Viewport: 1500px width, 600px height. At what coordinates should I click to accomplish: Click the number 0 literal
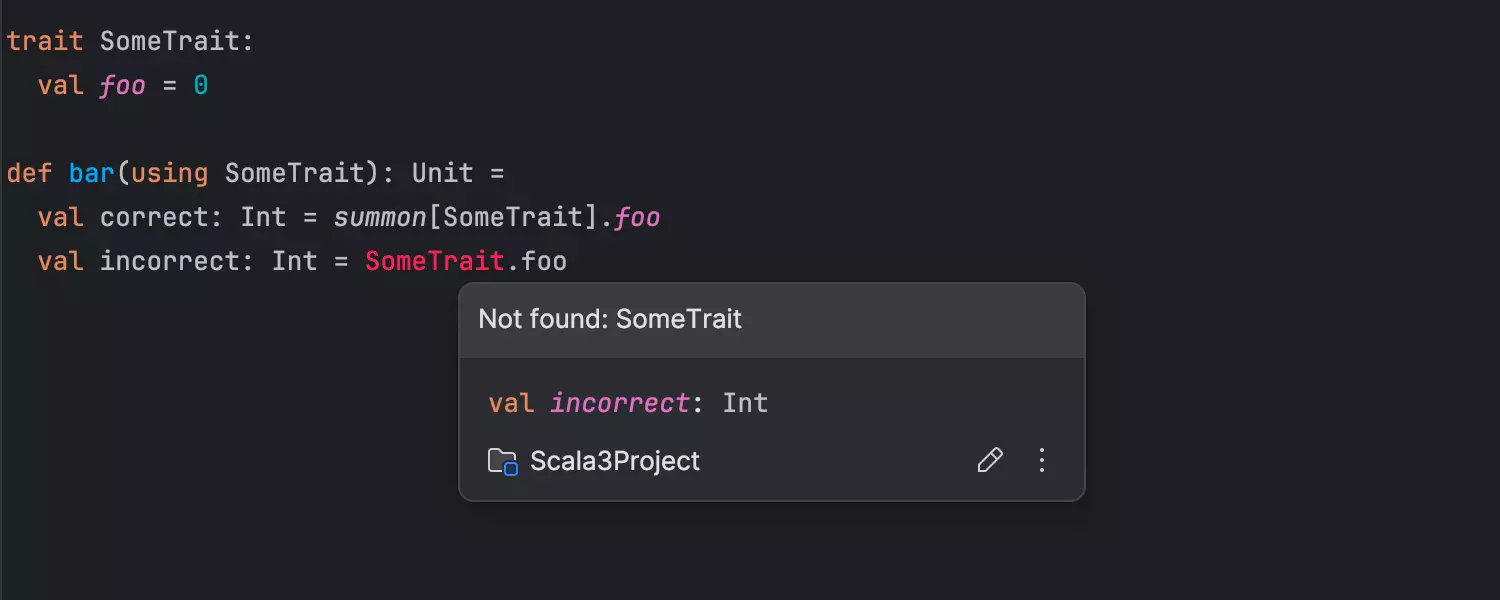tap(201, 85)
